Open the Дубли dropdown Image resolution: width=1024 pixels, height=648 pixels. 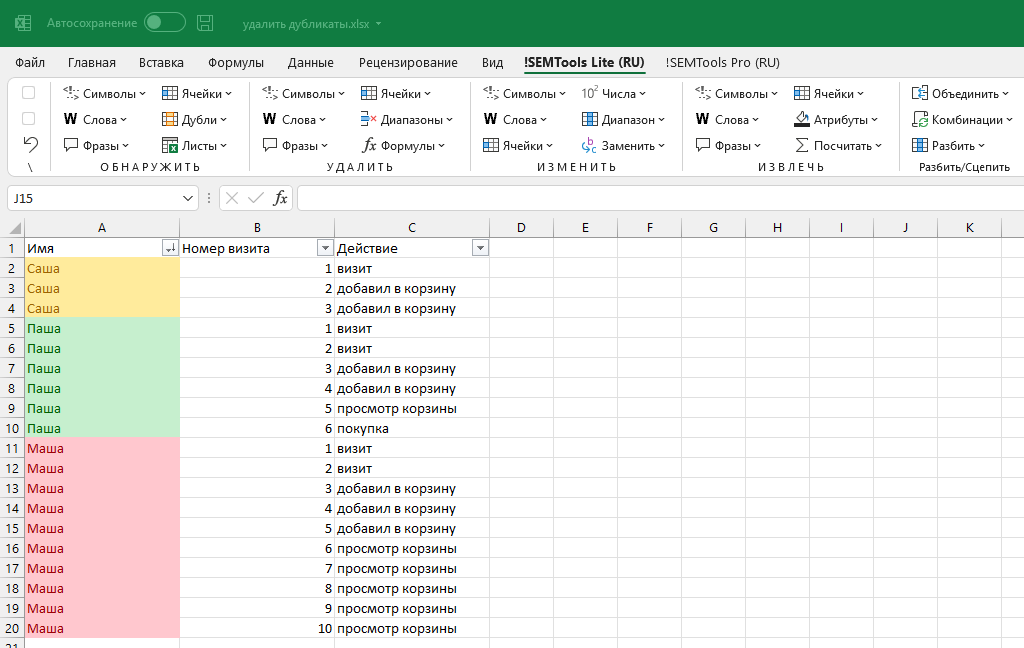coord(195,120)
